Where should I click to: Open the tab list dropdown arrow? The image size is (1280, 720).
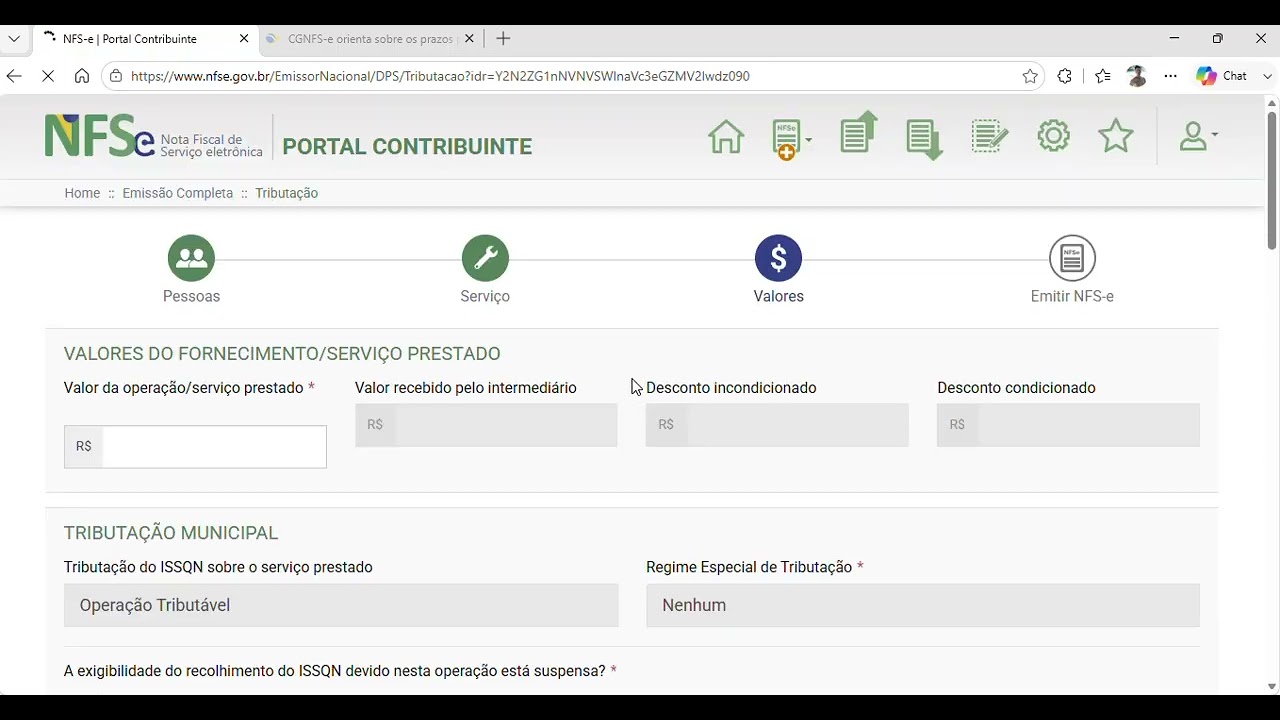tap(14, 39)
